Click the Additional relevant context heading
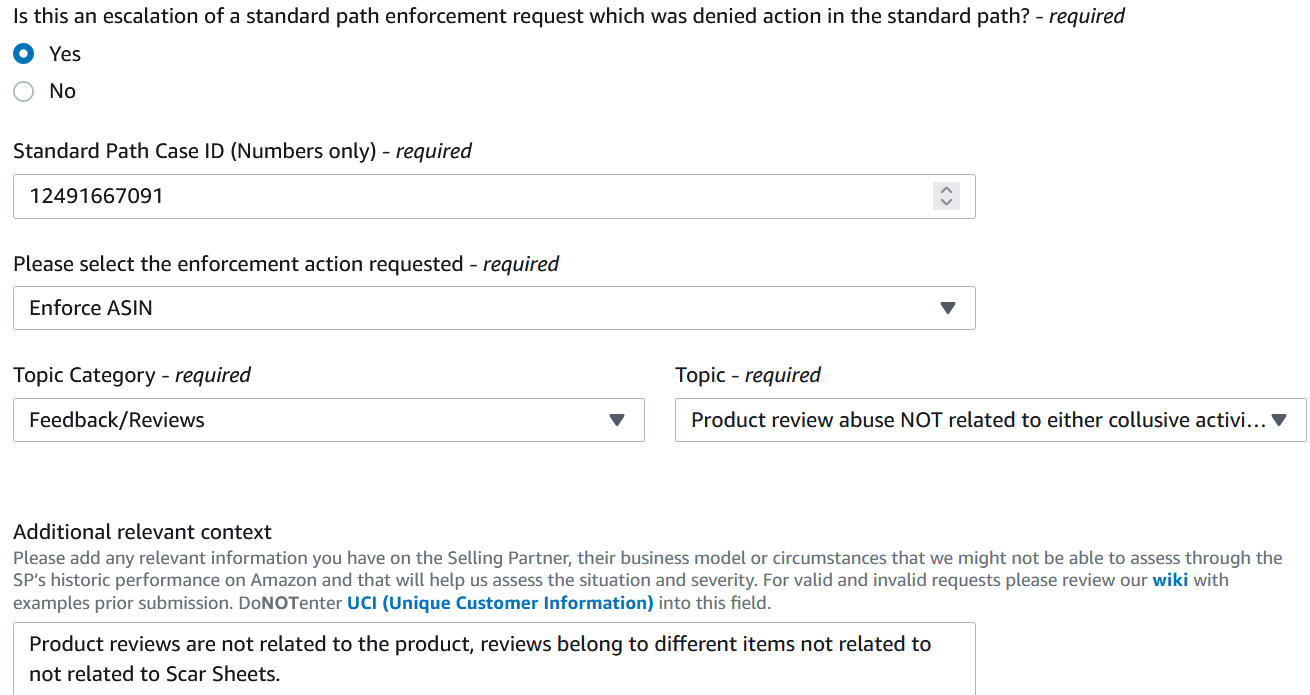Viewport: 1310px width, 695px height. tap(142, 532)
